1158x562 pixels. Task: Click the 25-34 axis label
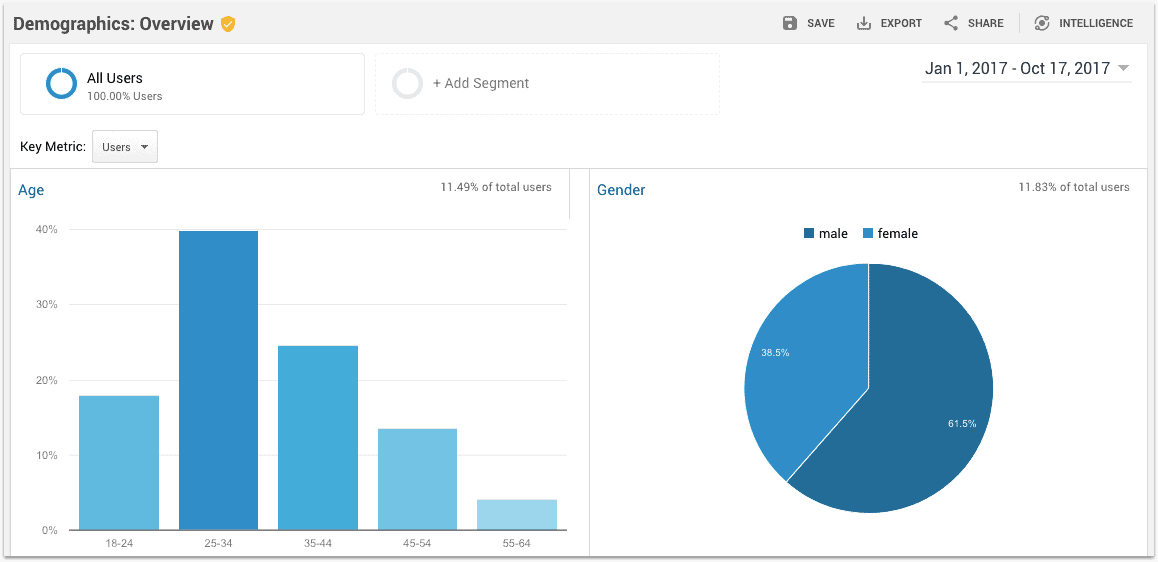(x=218, y=544)
